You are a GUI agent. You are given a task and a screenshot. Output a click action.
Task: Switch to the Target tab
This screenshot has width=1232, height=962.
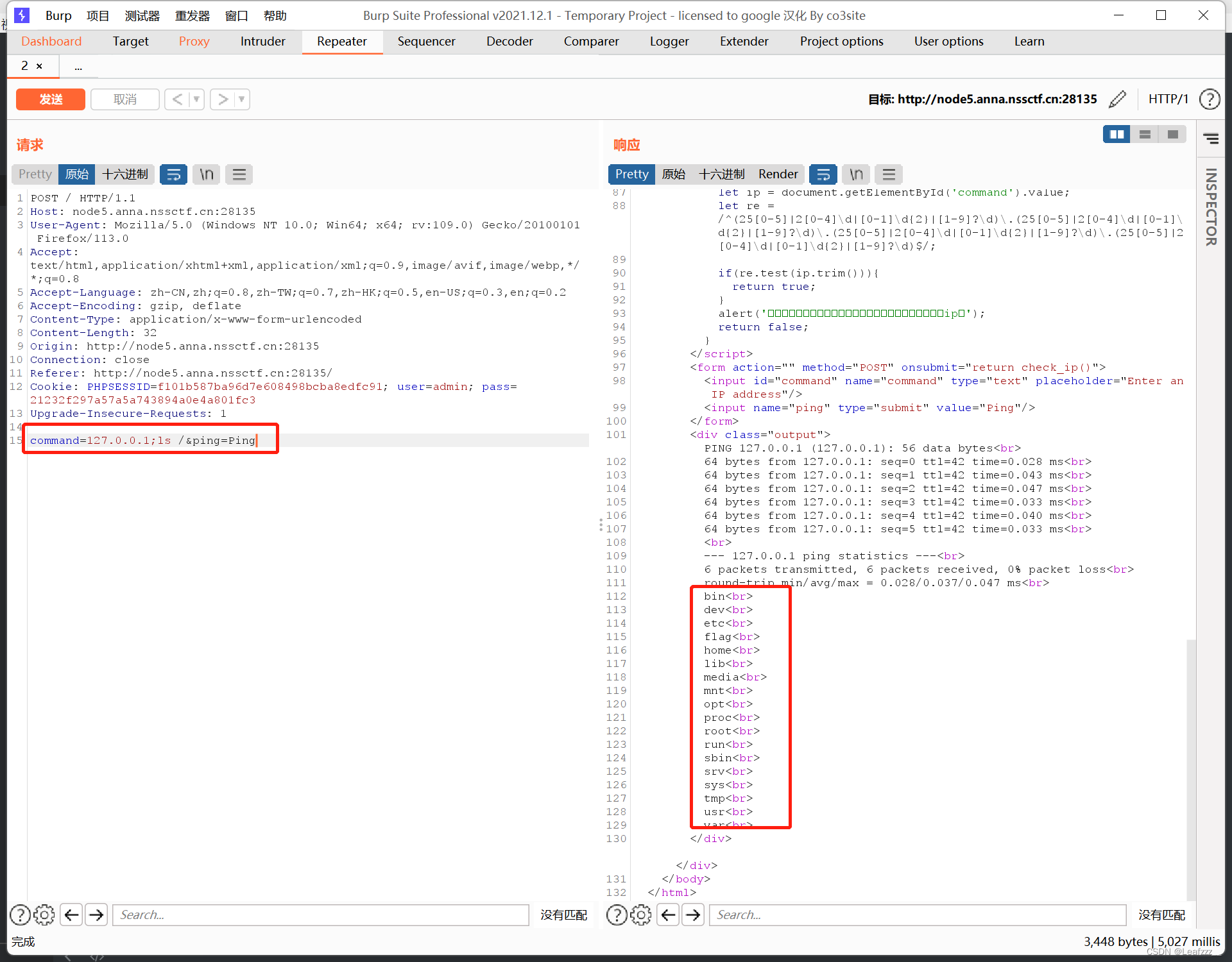[131, 42]
